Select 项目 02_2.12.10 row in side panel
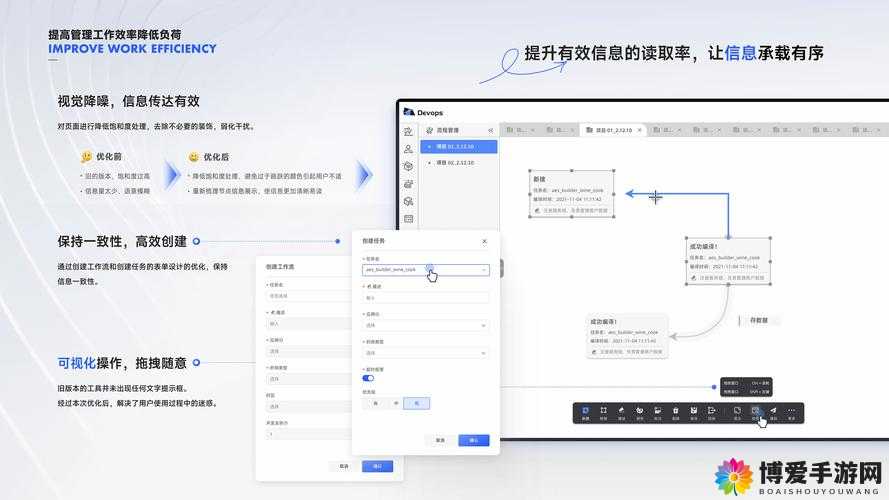Viewport: 889px width, 500px height. (459, 163)
